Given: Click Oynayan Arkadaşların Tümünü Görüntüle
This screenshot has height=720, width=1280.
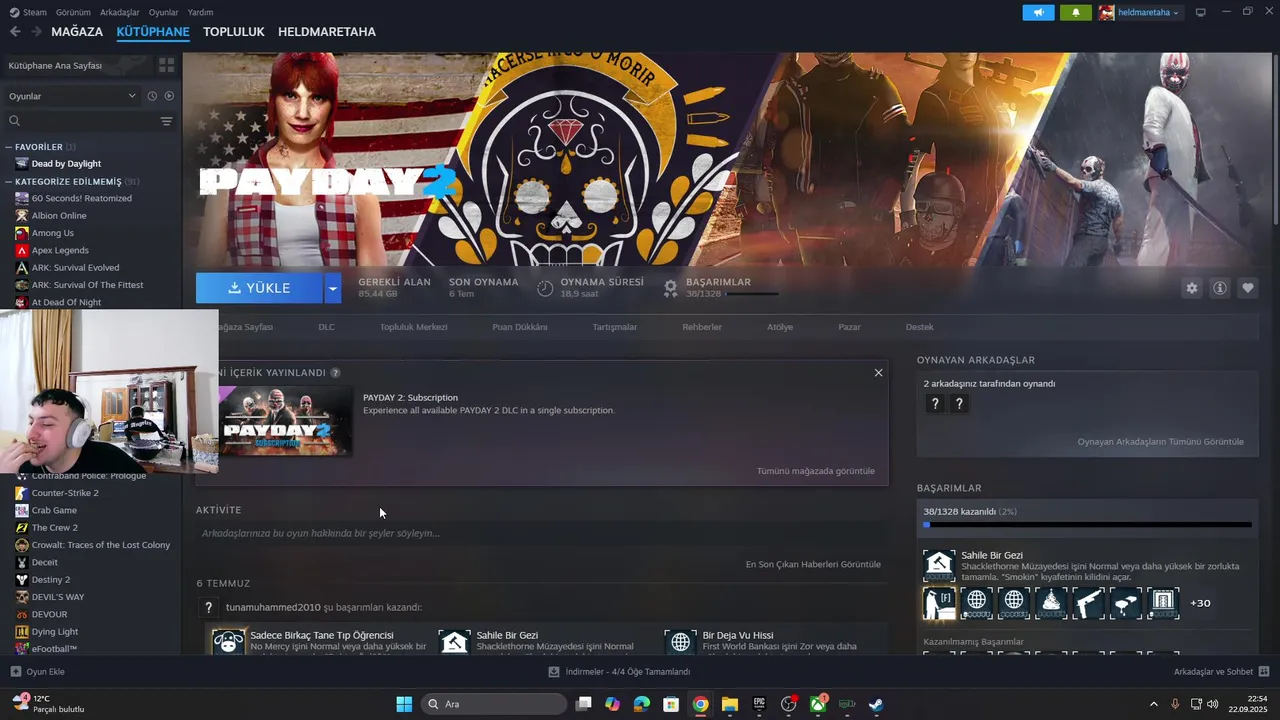Looking at the screenshot, I should click(x=1160, y=442).
